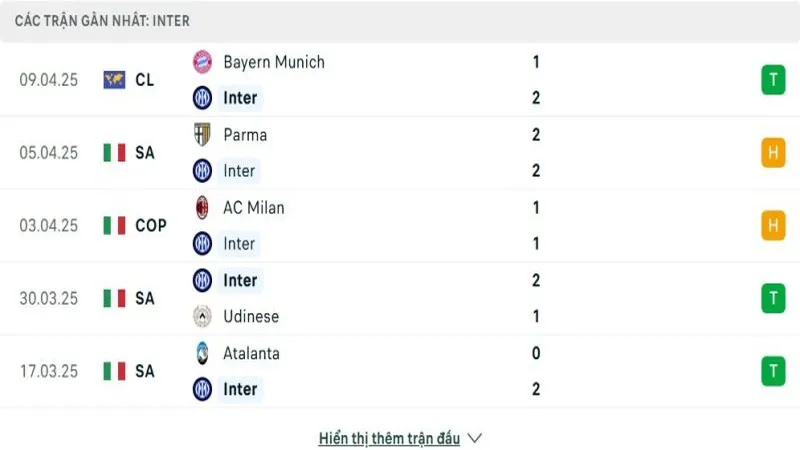Click the green T badge for Udinese match
Image resolution: width=800 pixels, height=450 pixels.
click(x=773, y=298)
